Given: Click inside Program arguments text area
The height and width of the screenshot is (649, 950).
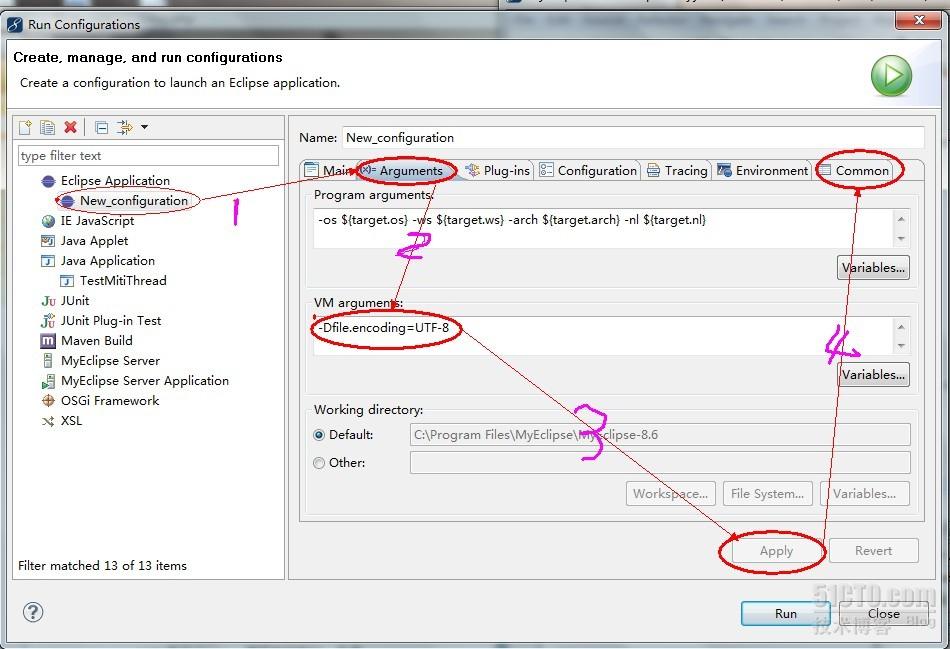Looking at the screenshot, I should pos(603,228).
